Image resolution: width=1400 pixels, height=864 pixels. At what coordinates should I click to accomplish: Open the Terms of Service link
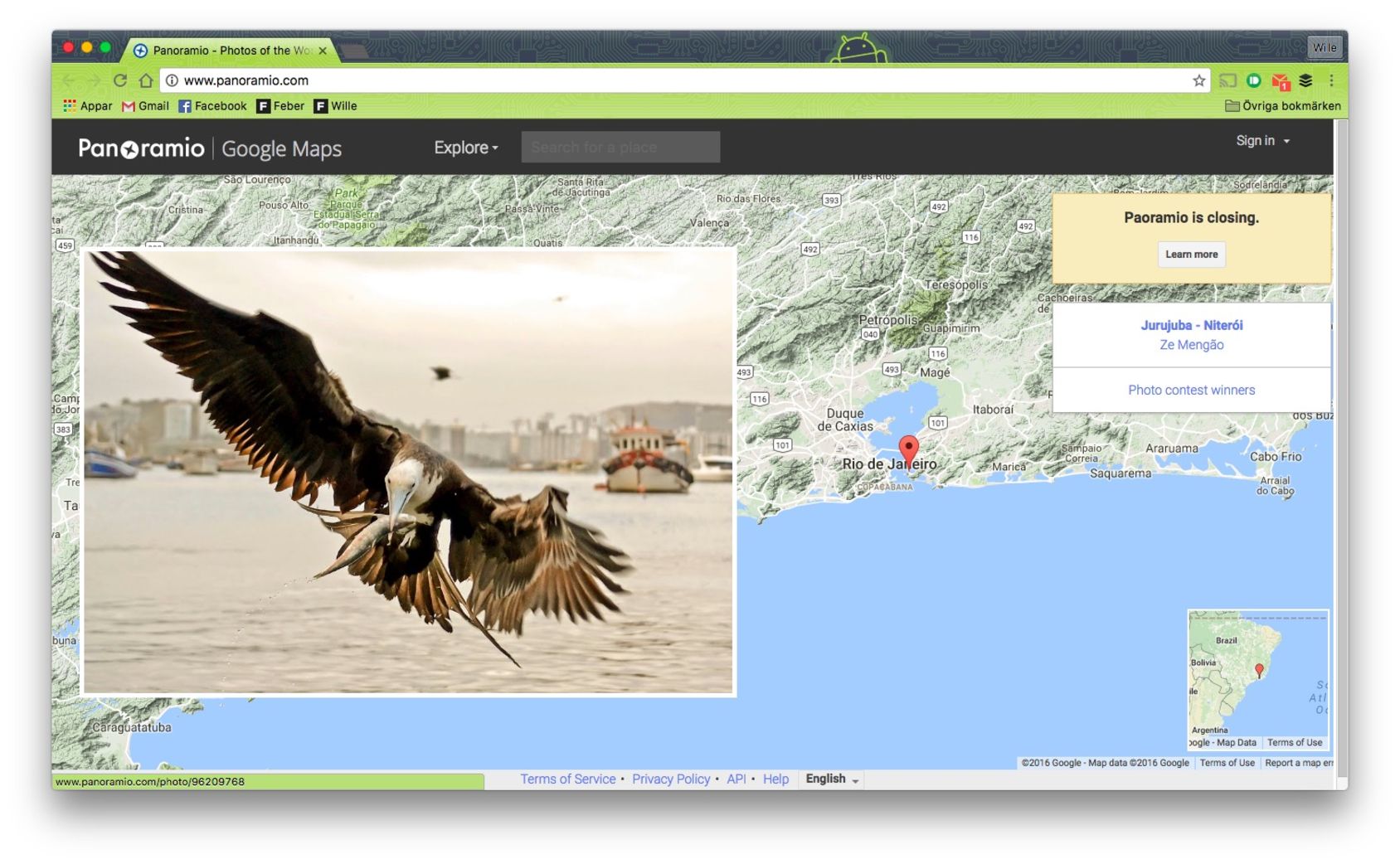[568, 779]
